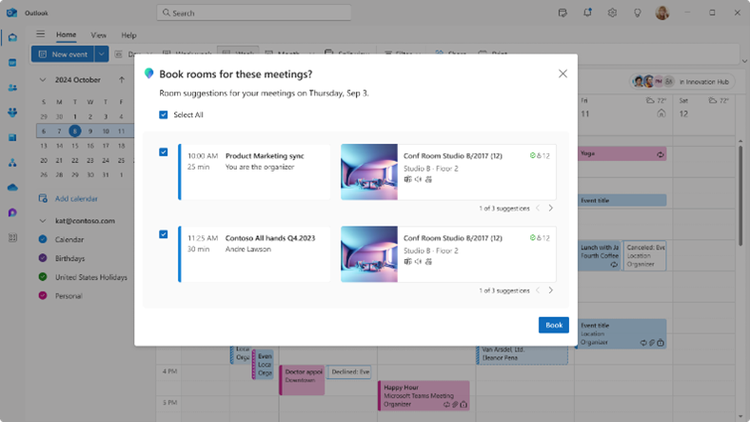
Task: Click the lightbulb tips icon
Action: click(x=637, y=13)
